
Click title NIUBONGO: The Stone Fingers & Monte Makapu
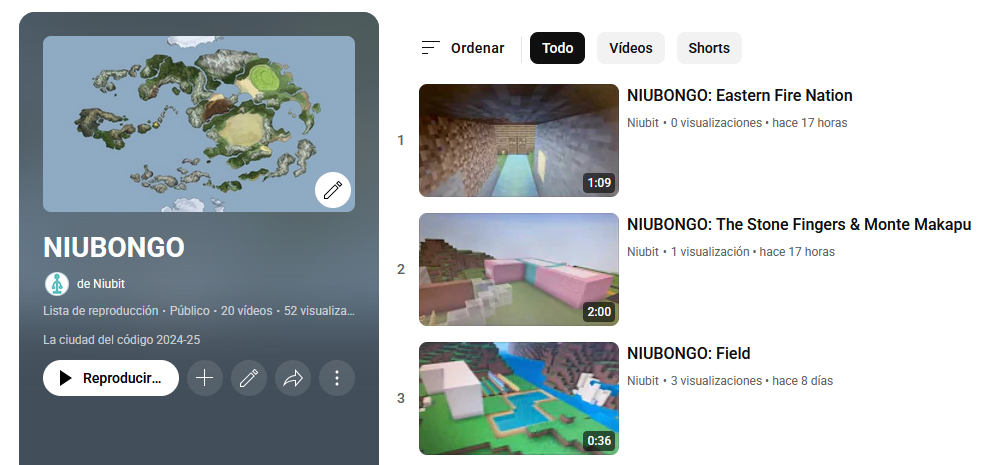pyautogui.click(x=798, y=225)
